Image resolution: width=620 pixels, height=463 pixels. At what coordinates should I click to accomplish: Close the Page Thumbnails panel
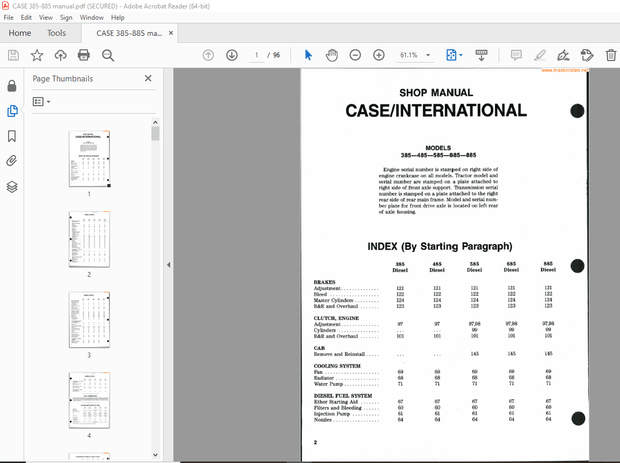click(x=148, y=78)
